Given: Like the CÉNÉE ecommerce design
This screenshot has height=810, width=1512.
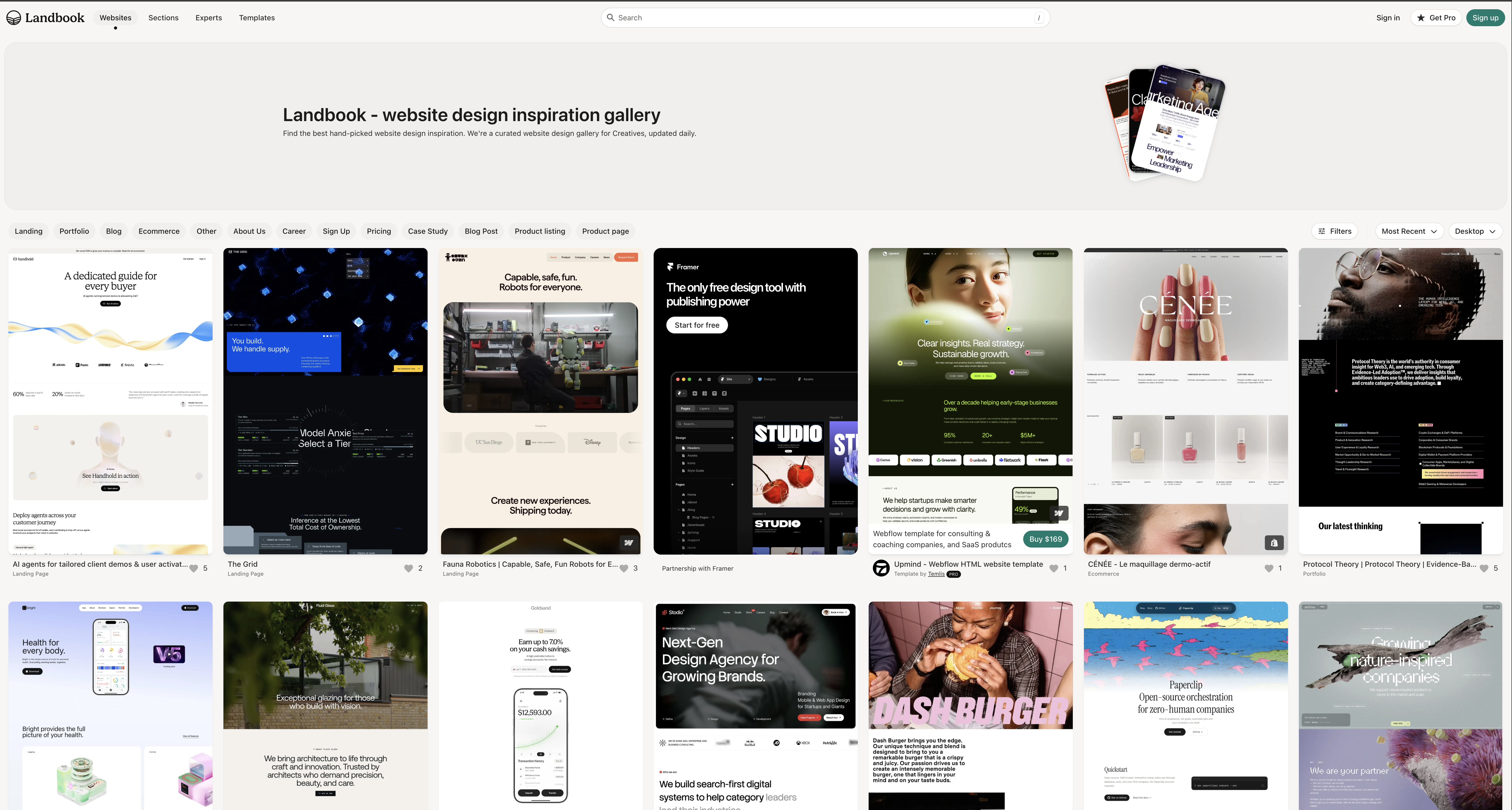Looking at the screenshot, I should (1269, 568).
